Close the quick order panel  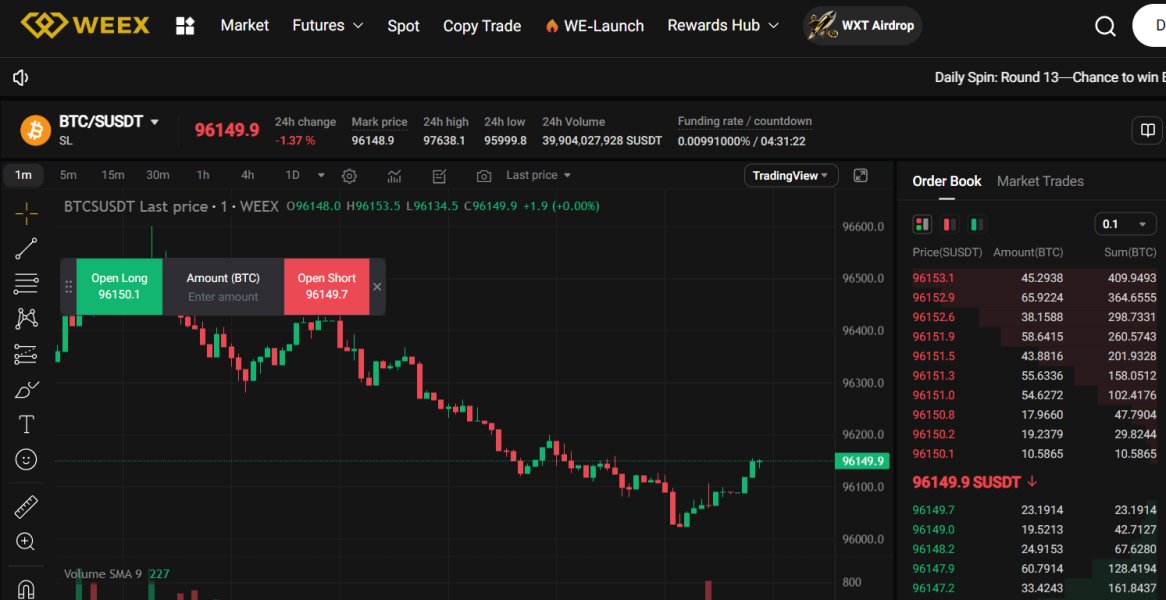[x=377, y=287]
